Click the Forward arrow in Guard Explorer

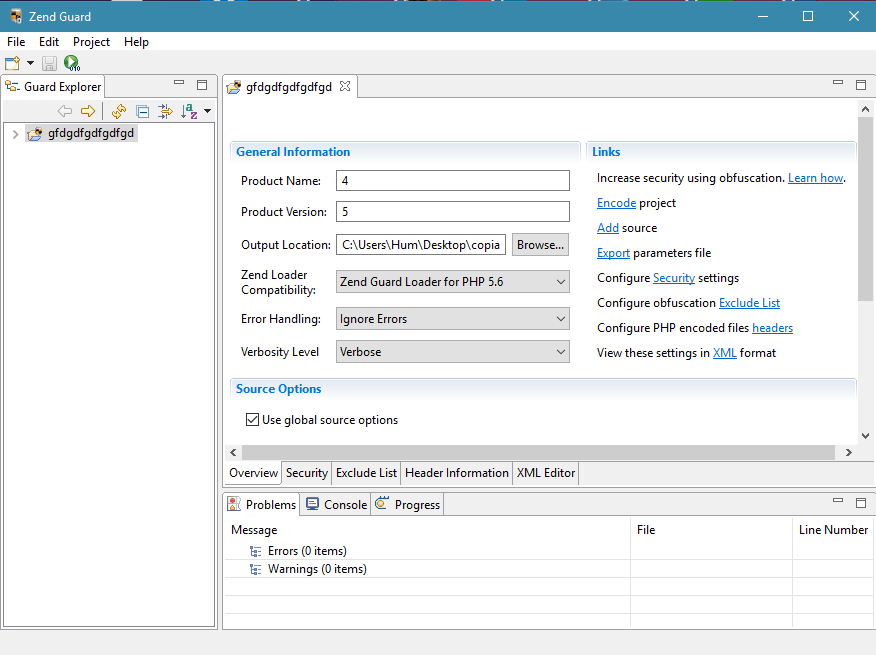(88, 111)
